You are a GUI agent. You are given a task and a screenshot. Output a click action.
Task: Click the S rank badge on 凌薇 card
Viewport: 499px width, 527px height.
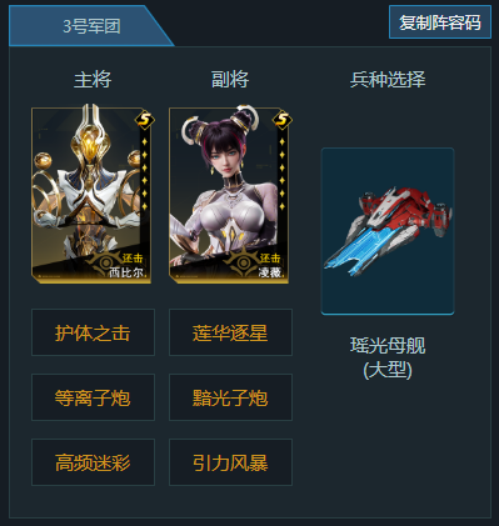[282, 119]
